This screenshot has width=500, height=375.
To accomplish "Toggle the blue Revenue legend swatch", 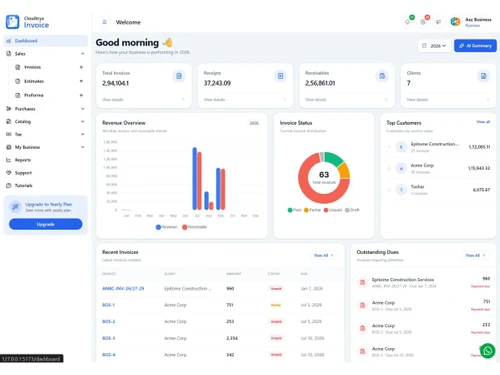I will [158, 227].
